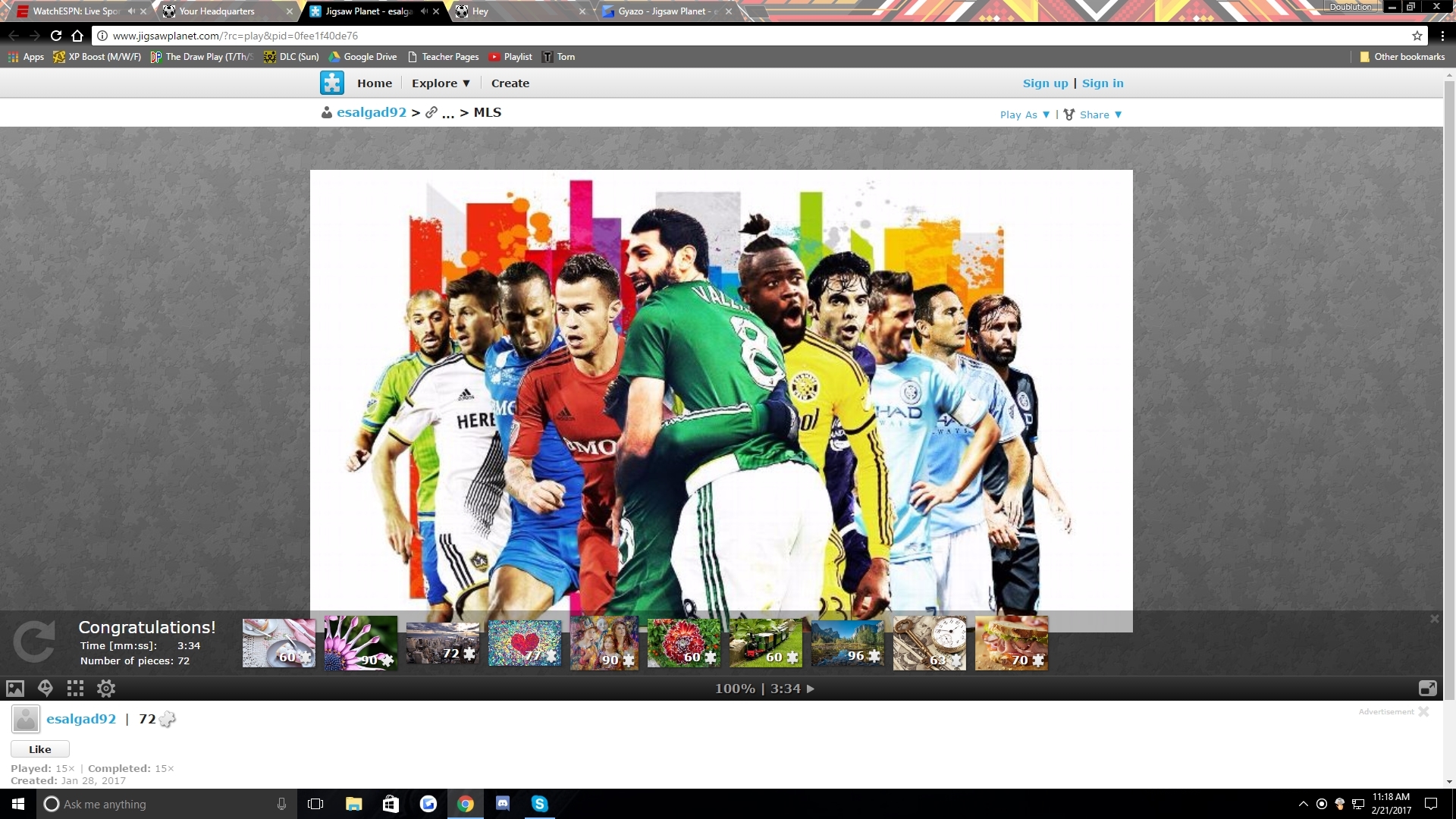Open the Play As dropdown

pyautogui.click(x=1025, y=115)
